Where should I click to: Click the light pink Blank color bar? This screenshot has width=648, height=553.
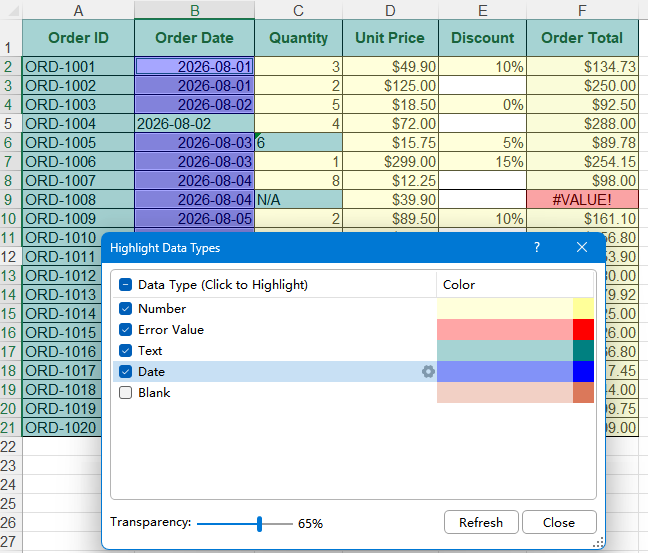click(x=505, y=393)
